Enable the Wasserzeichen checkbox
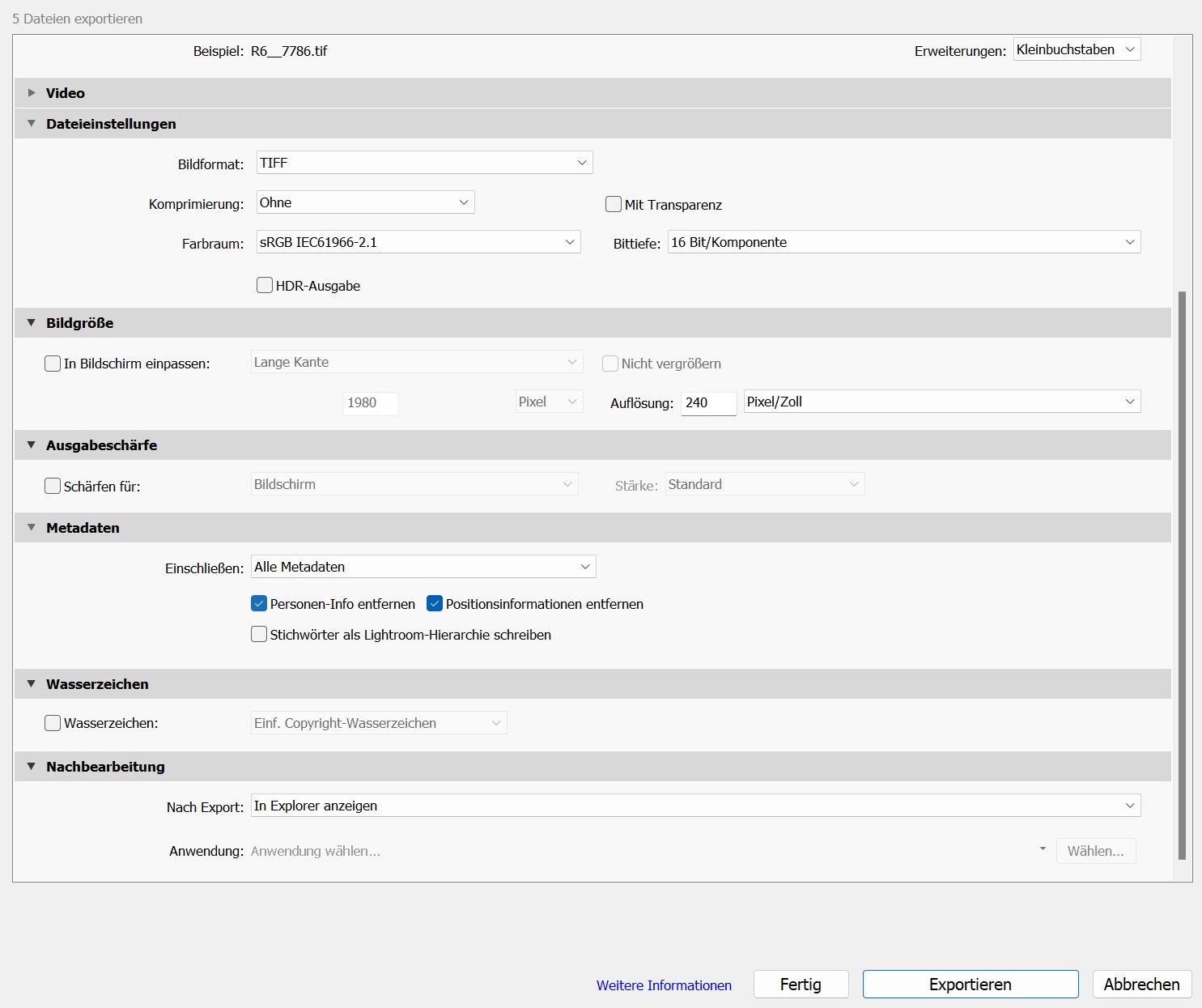 53,723
